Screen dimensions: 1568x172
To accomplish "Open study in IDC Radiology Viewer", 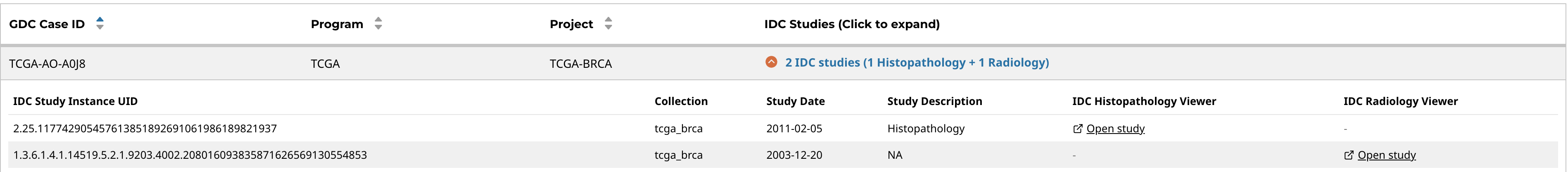I will (x=1386, y=155).
